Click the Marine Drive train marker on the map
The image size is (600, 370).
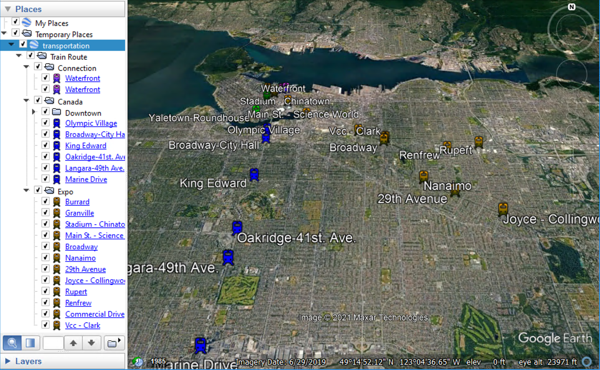pyautogui.click(x=201, y=345)
